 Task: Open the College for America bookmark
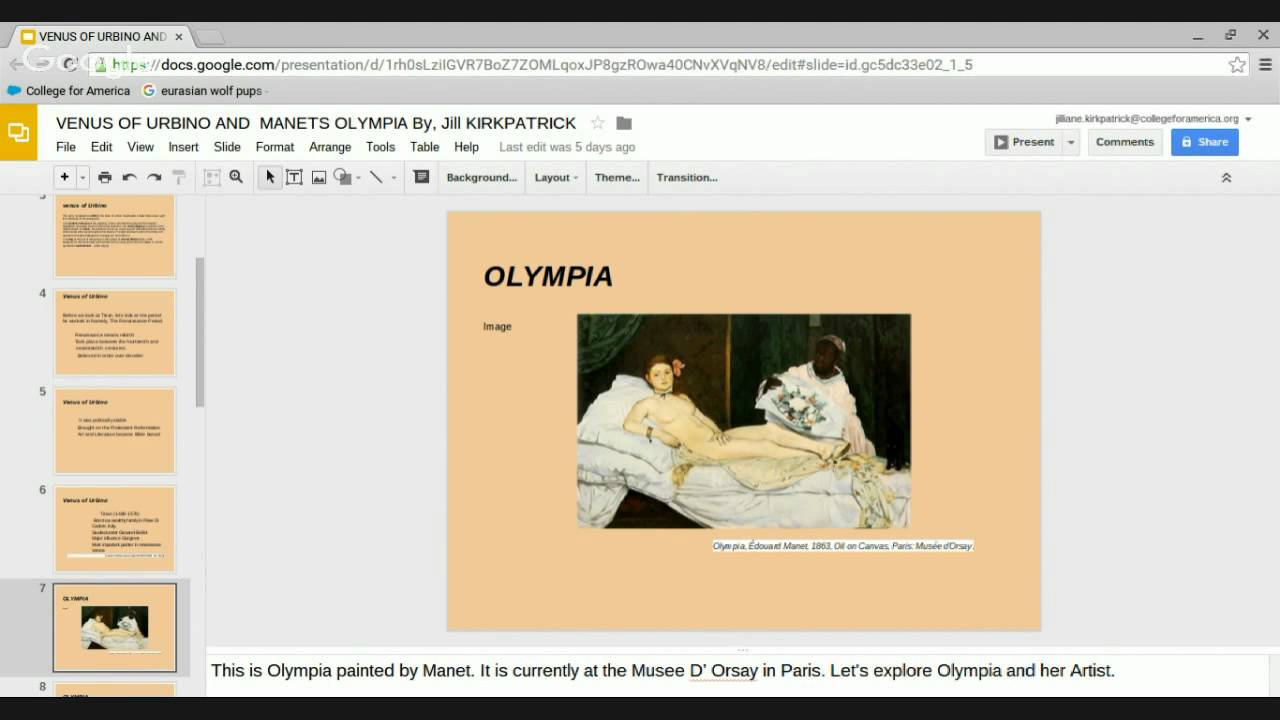[x=69, y=91]
